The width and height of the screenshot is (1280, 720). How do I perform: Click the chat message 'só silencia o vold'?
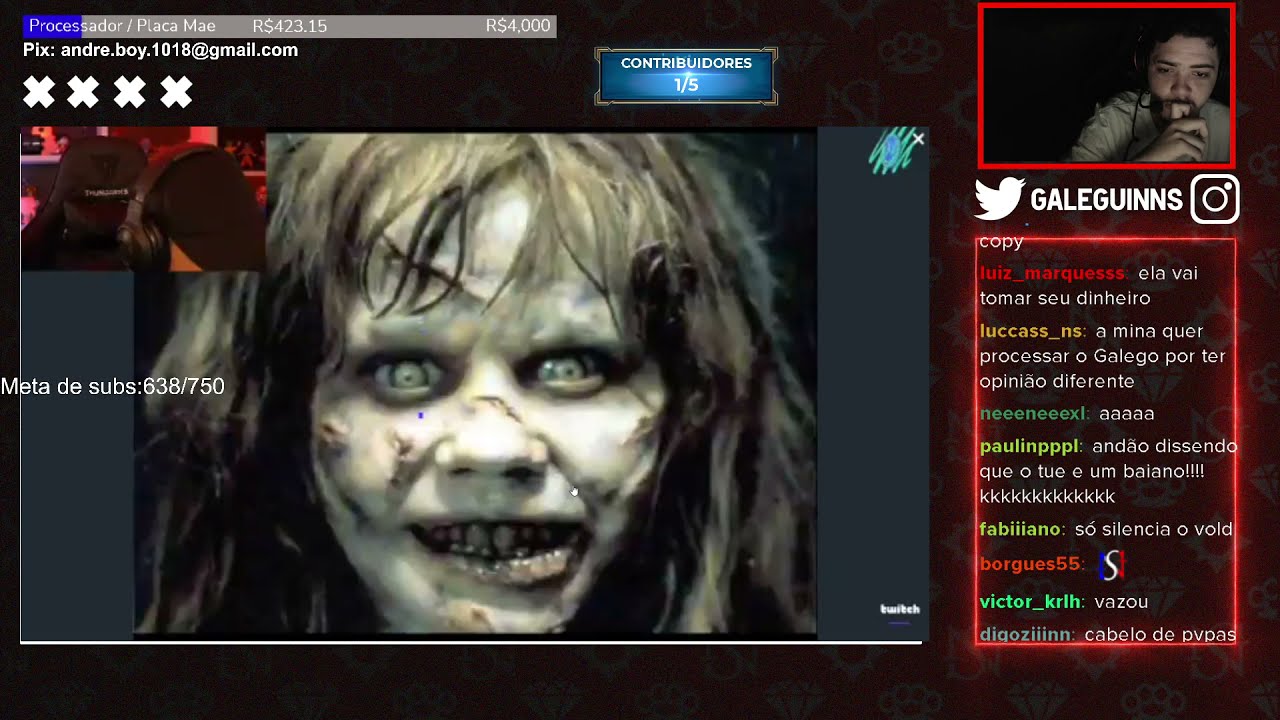1153,529
